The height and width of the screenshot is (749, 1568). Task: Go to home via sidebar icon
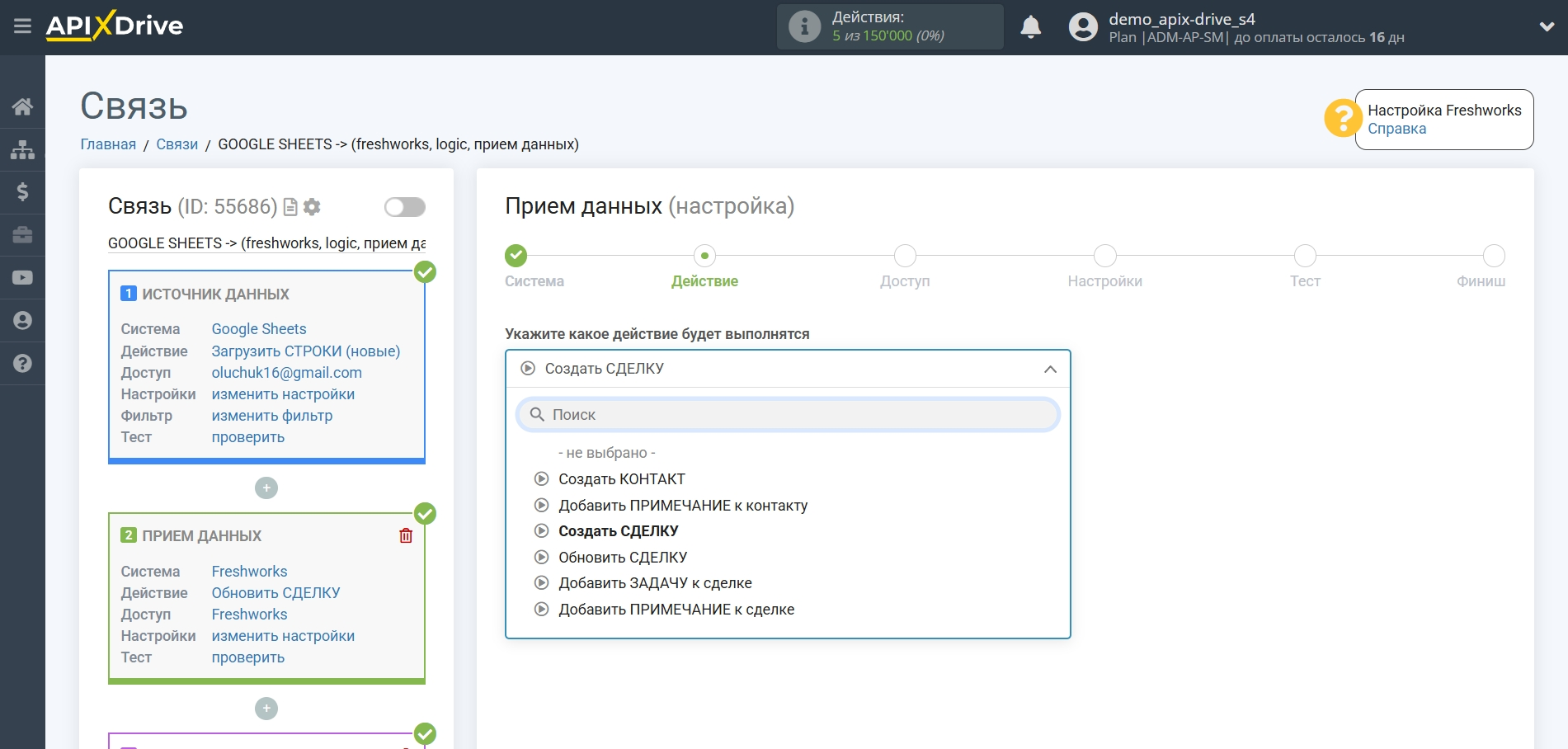point(22,106)
